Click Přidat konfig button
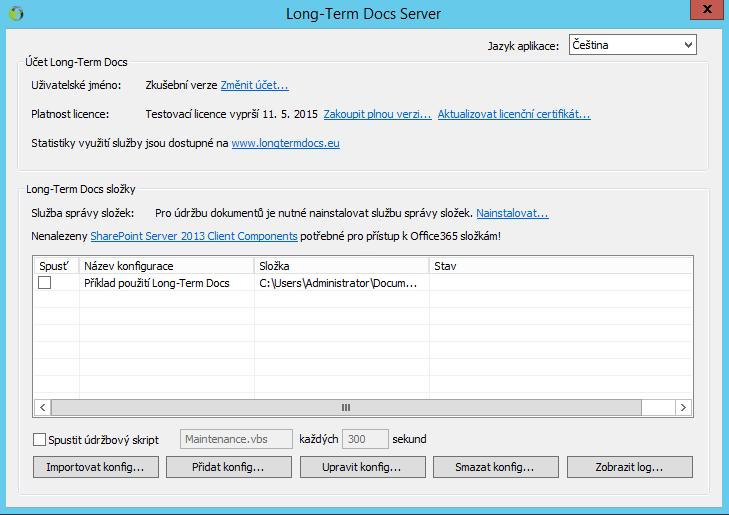This screenshot has width=729, height=515. tap(229, 467)
